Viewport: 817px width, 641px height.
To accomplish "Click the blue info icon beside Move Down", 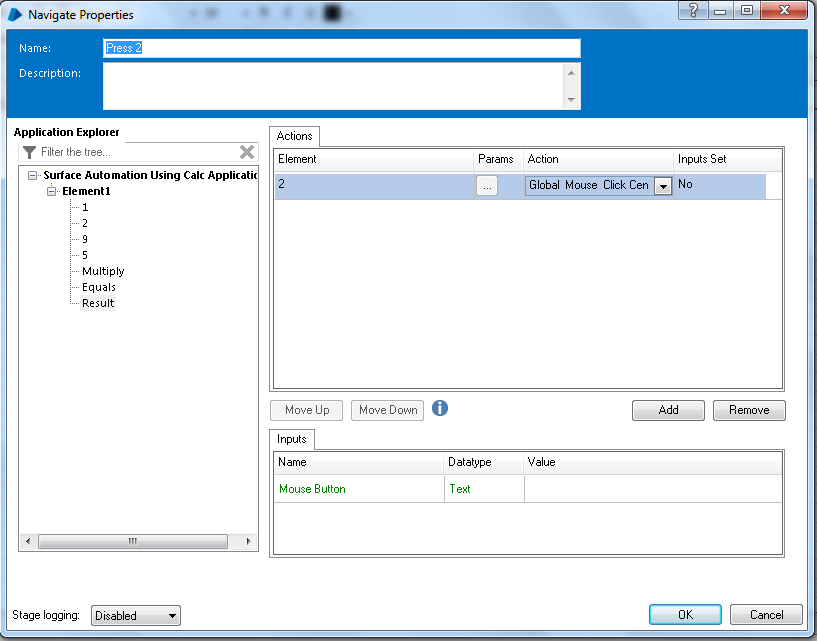I will 439,408.
